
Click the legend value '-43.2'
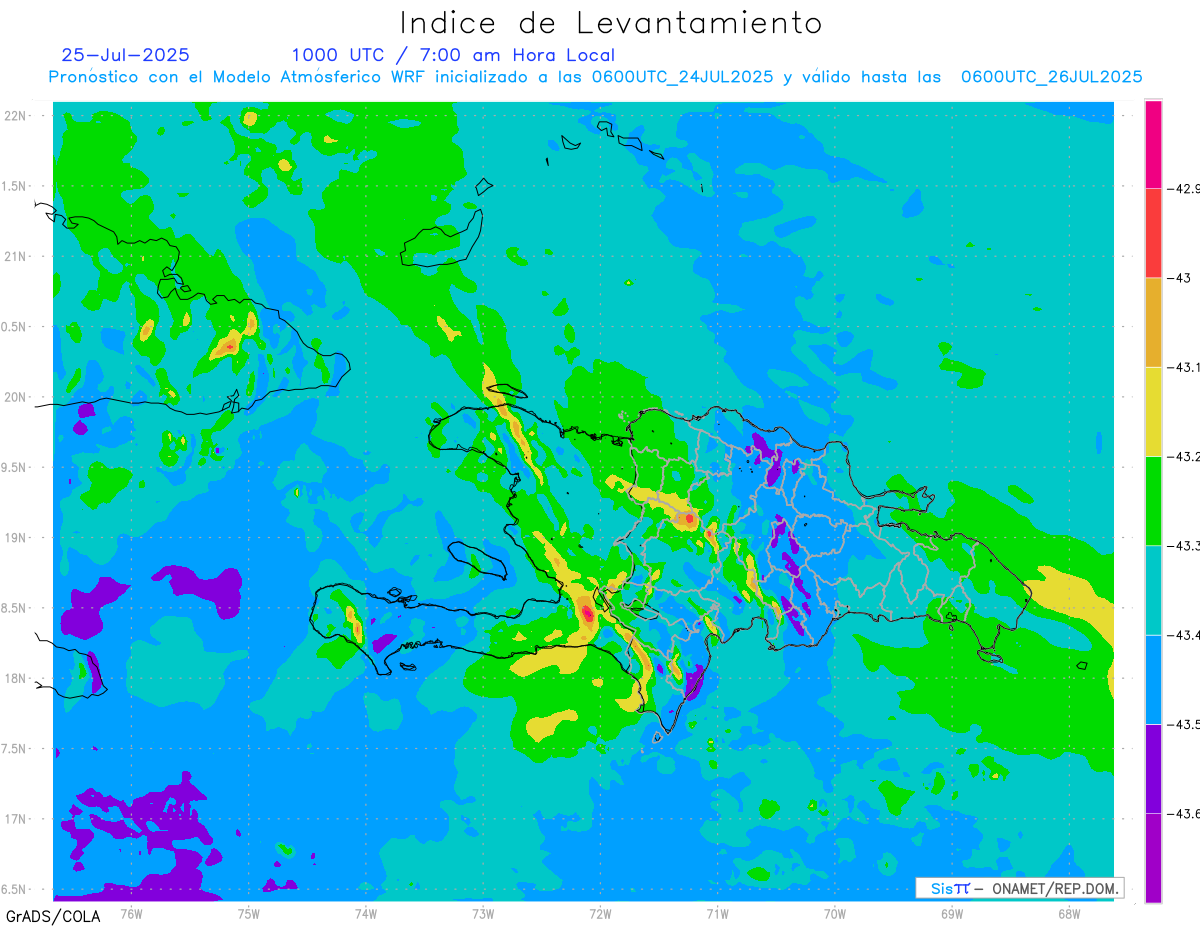point(1184,456)
